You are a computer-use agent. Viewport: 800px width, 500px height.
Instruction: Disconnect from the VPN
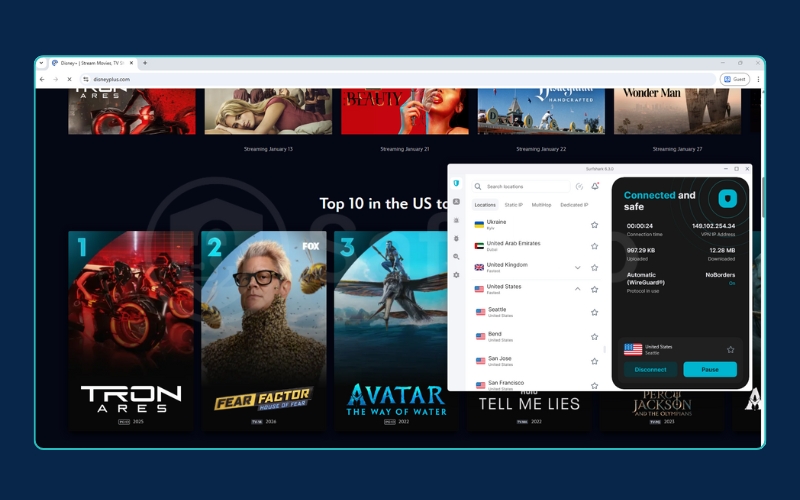coord(651,369)
